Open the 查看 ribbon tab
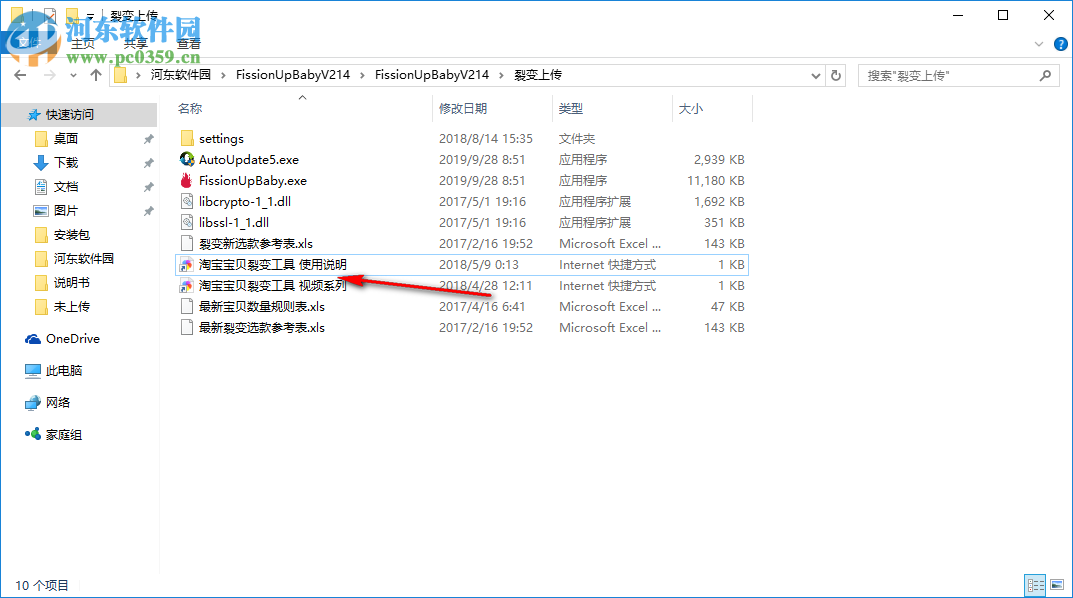The width and height of the screenshot is (1073, 598). tap(188, 43)
